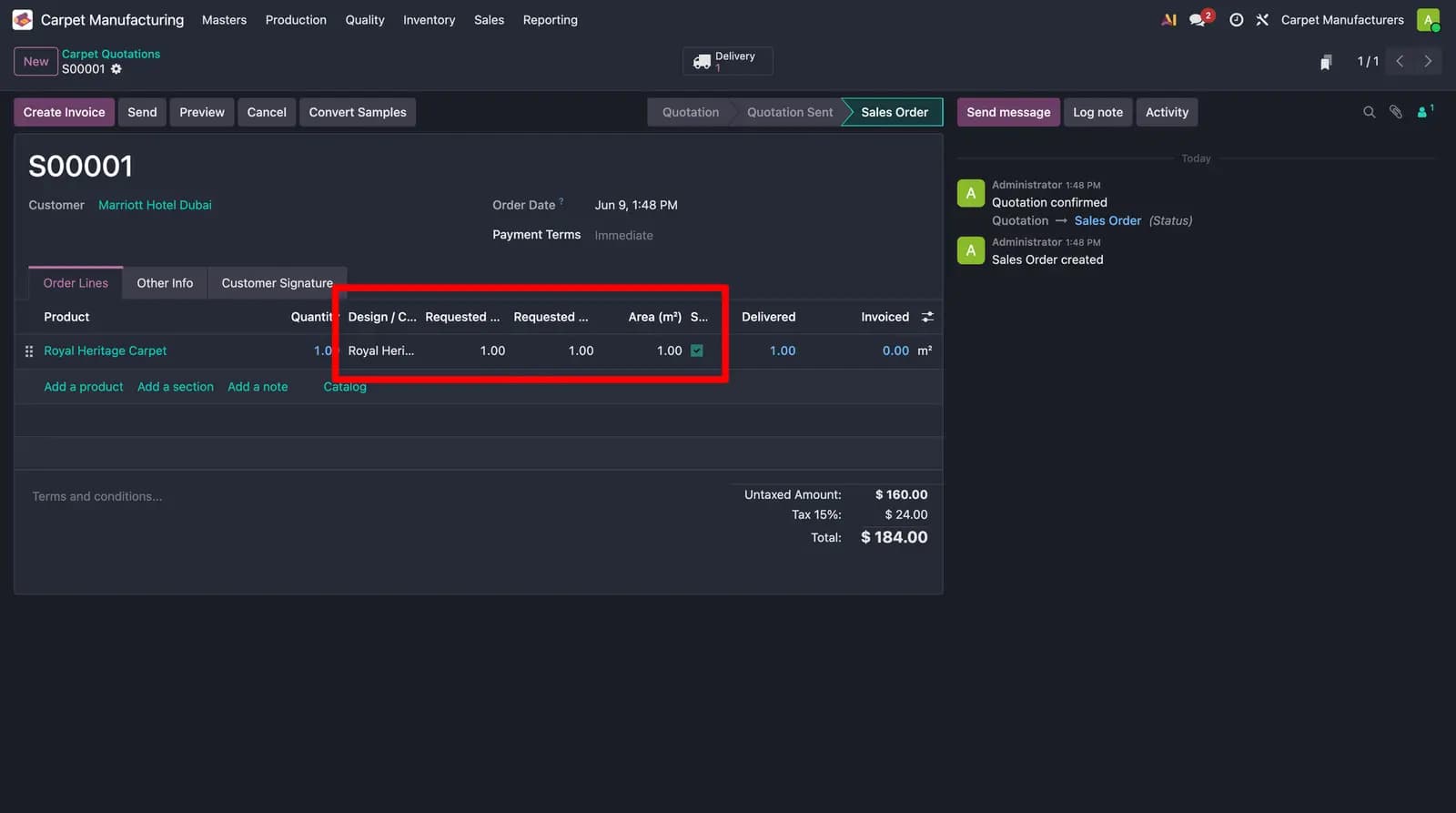Click the Activity button
Screen dimensions: 1456x813
click(1167, 112)
